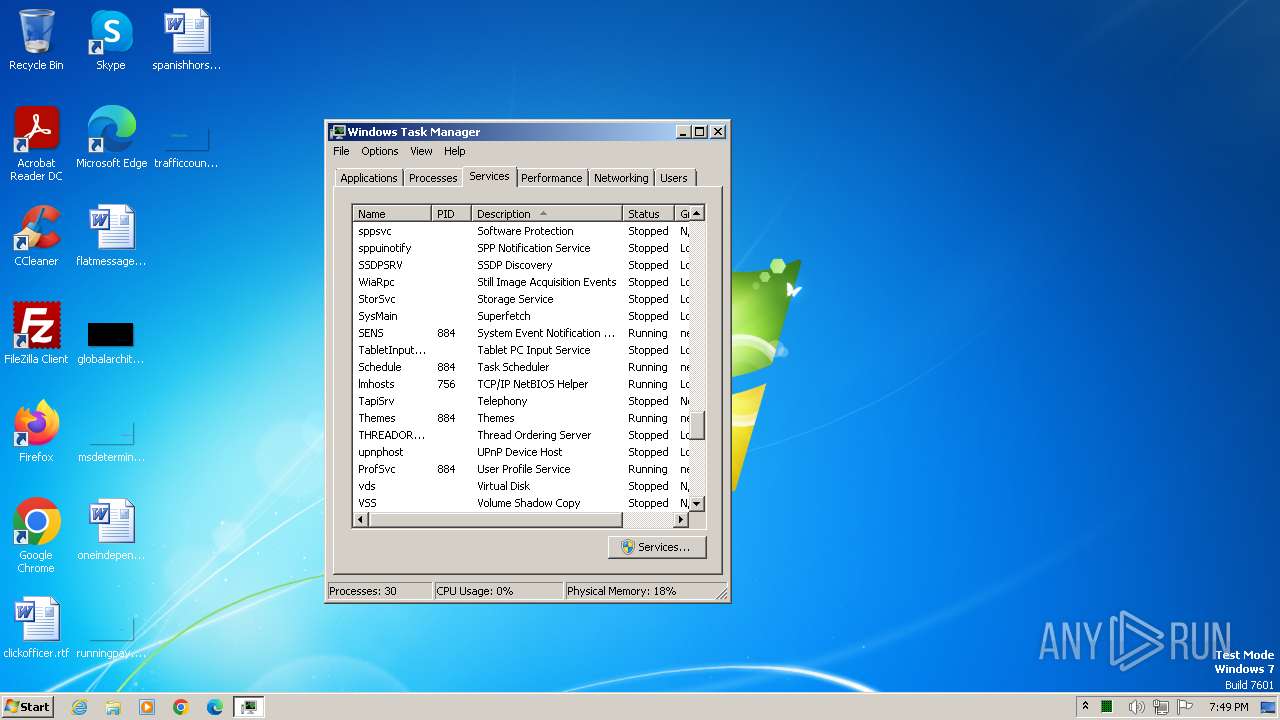Sort services by the Name column
The image size is (1280, 720).
(392, 214)
